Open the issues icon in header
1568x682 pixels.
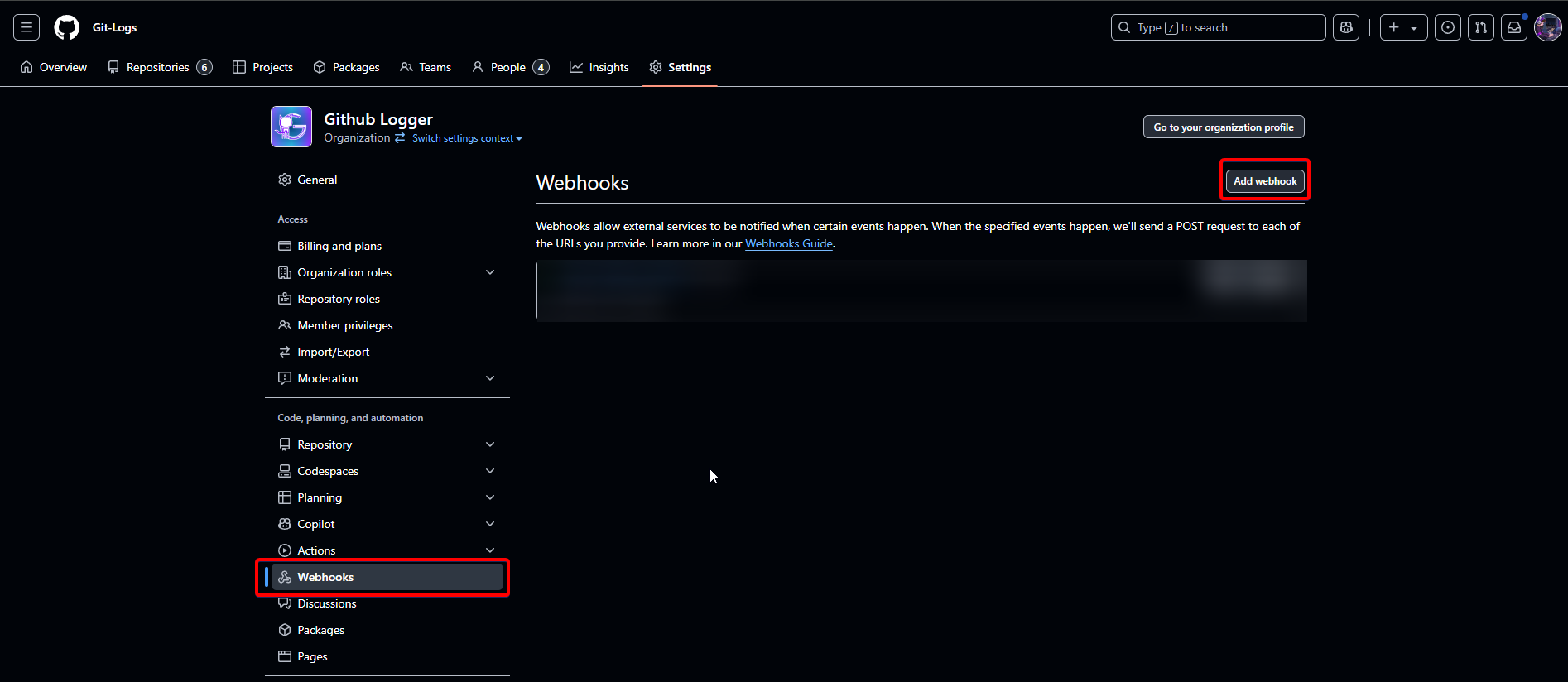1447,27
